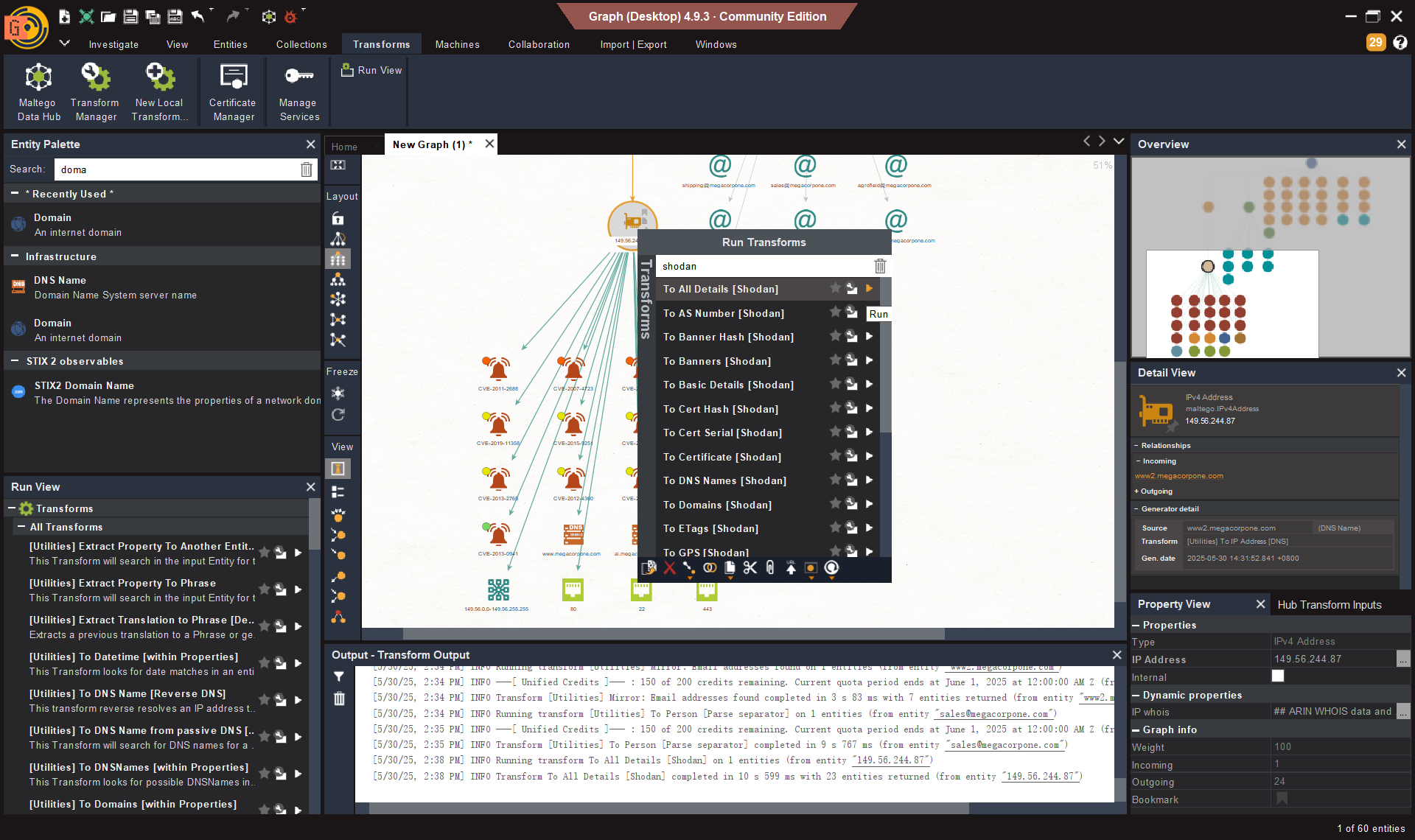Switch to the Home graph tab
The width and height of the screenshot is (1415, 840).
point(344,146)
